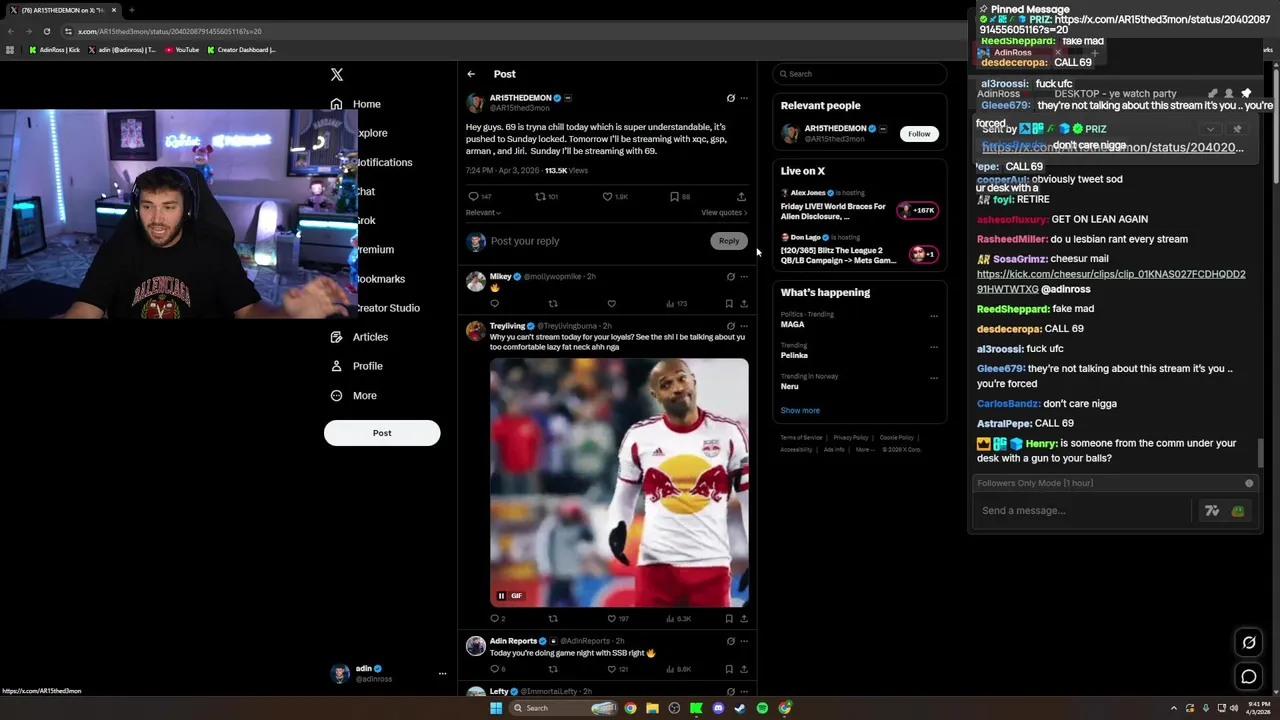Dismiss the Followers Only Mode notice
Screen dimensions: 1280x720
(1249, 483)
